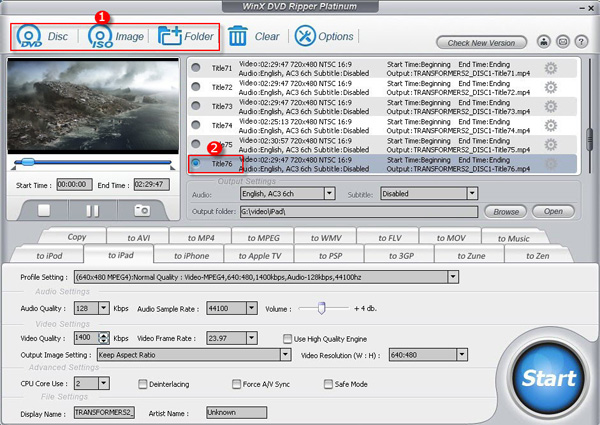This screenshot has height=425, width=600.
Task: Open settings gear for Title73
Action: 551,106
